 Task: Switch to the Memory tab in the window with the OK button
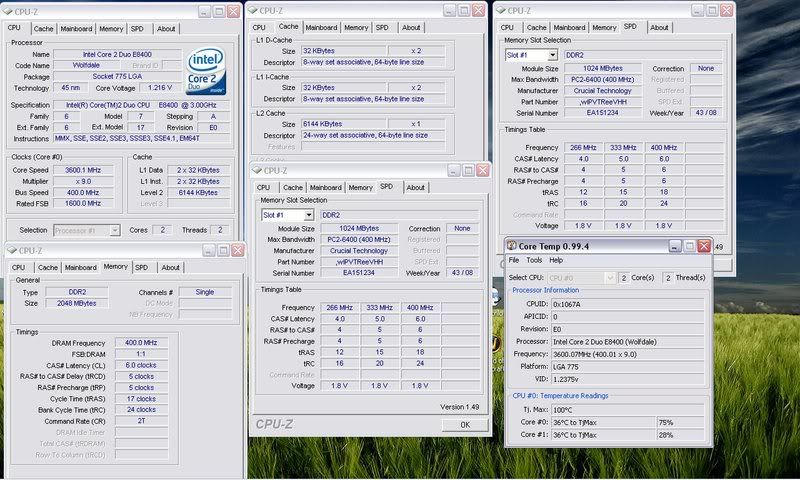coord(360,188)
